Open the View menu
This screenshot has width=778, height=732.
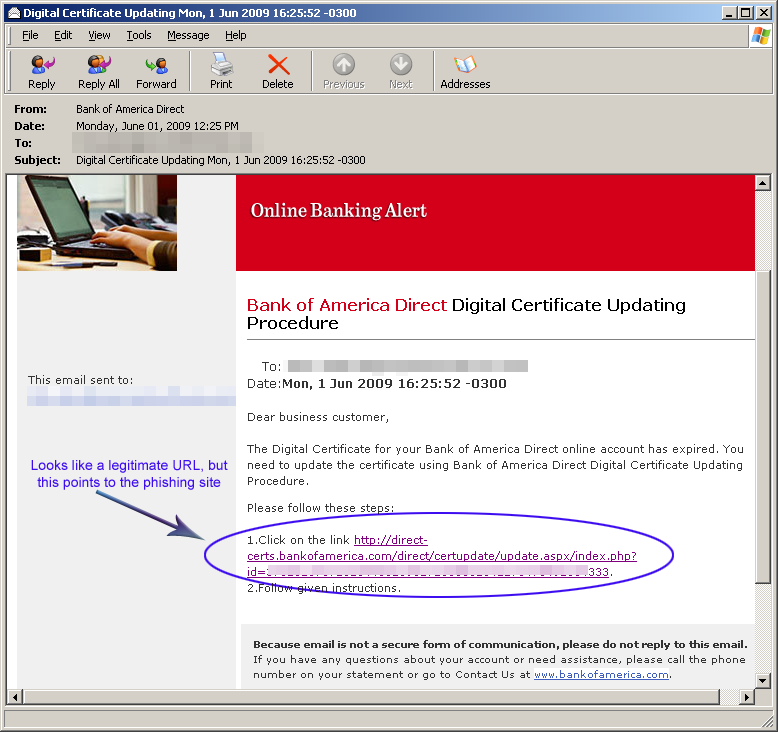click(99, 35)
